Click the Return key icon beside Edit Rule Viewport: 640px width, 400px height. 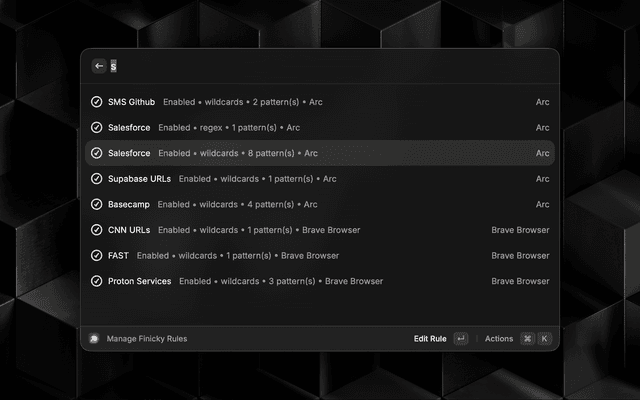tap(461, 338)
